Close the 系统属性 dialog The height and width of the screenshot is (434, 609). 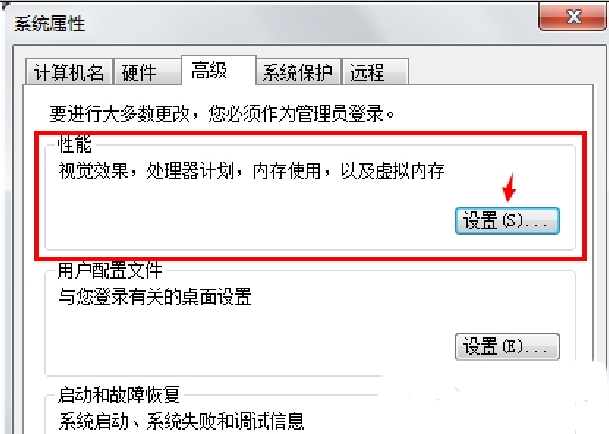(x=573, y=16)
